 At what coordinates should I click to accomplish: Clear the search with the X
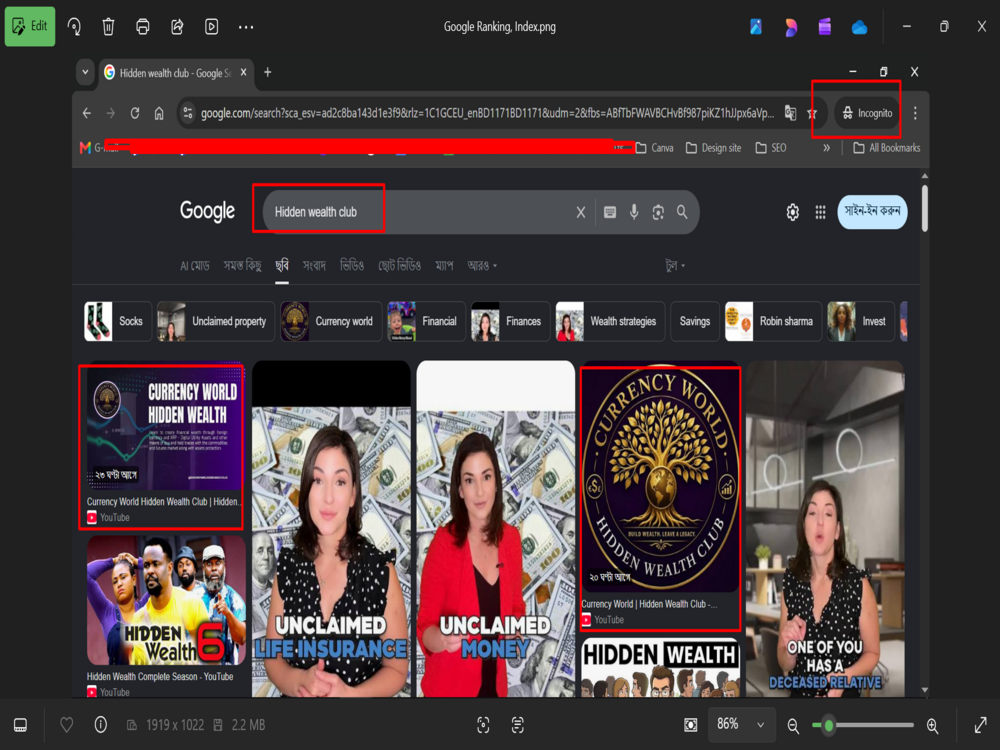tap(580, 212)
